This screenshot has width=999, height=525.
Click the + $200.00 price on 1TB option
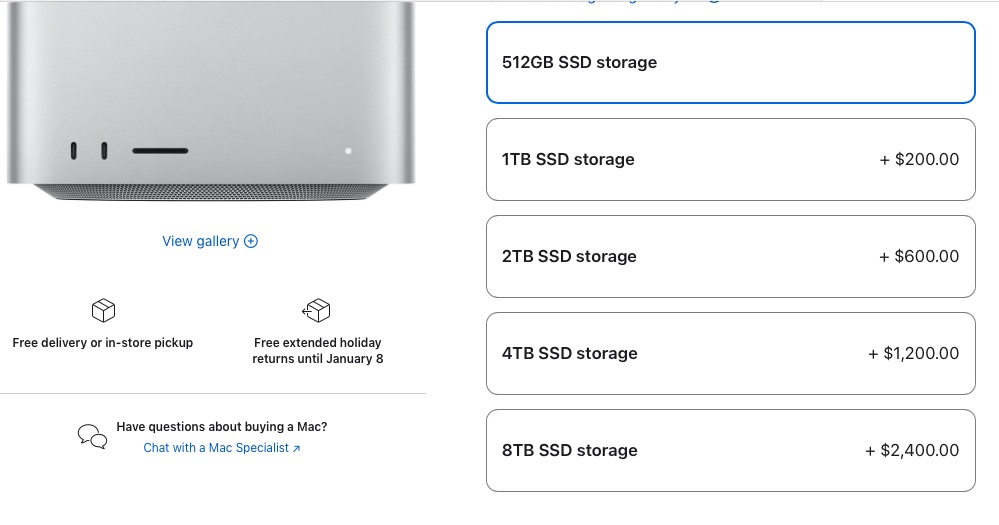919,159
